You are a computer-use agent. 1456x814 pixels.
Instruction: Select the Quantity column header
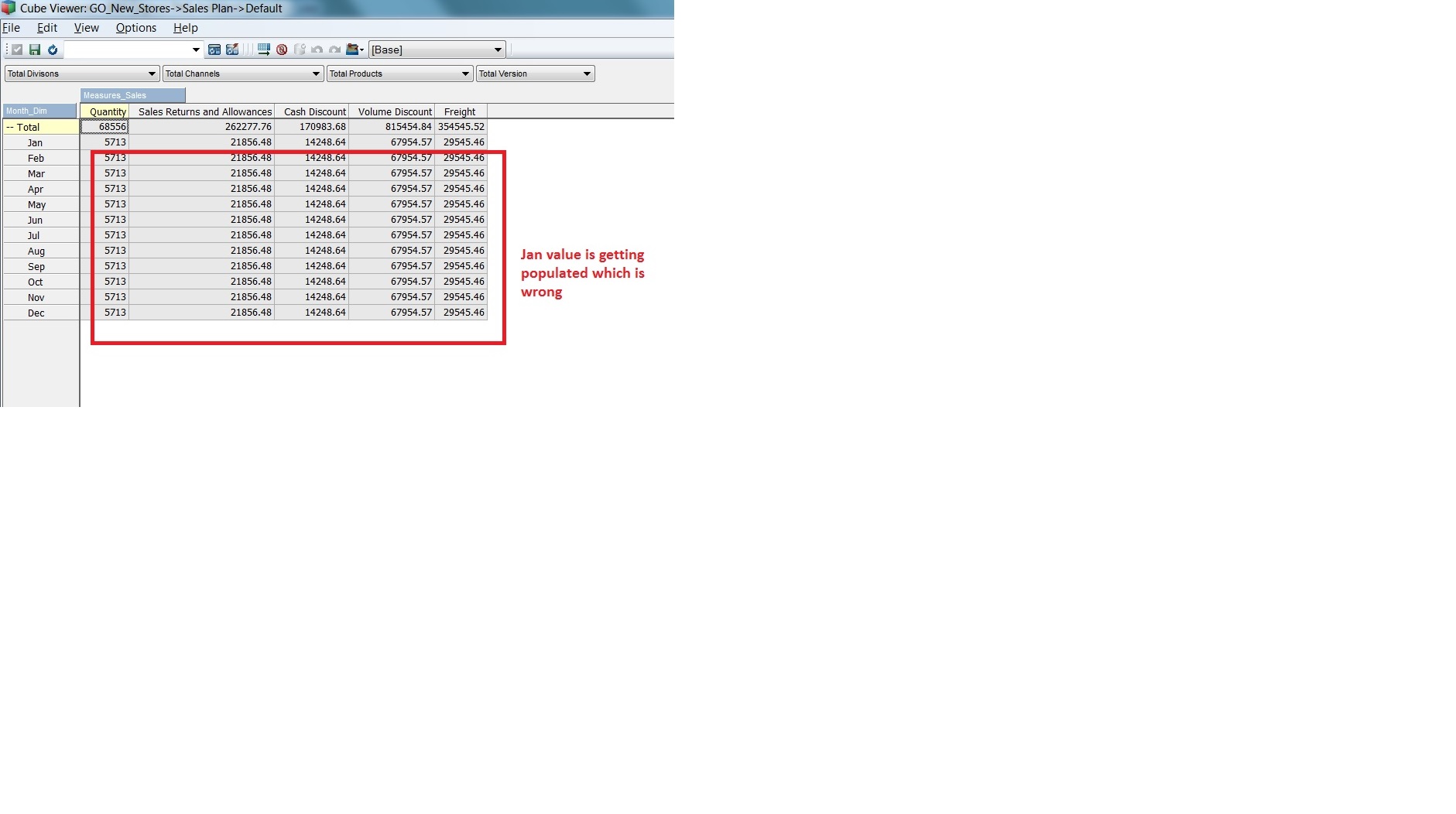104,111
